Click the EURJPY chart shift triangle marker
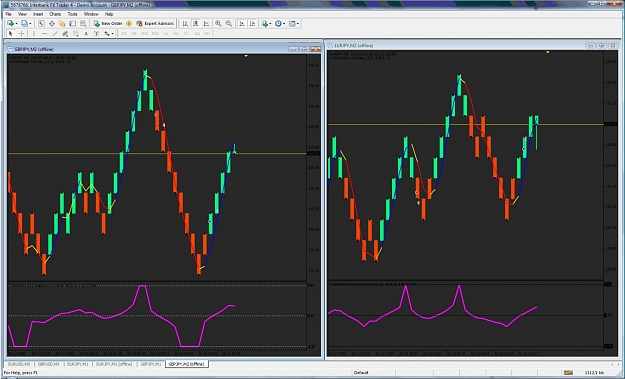 (548, 52)
